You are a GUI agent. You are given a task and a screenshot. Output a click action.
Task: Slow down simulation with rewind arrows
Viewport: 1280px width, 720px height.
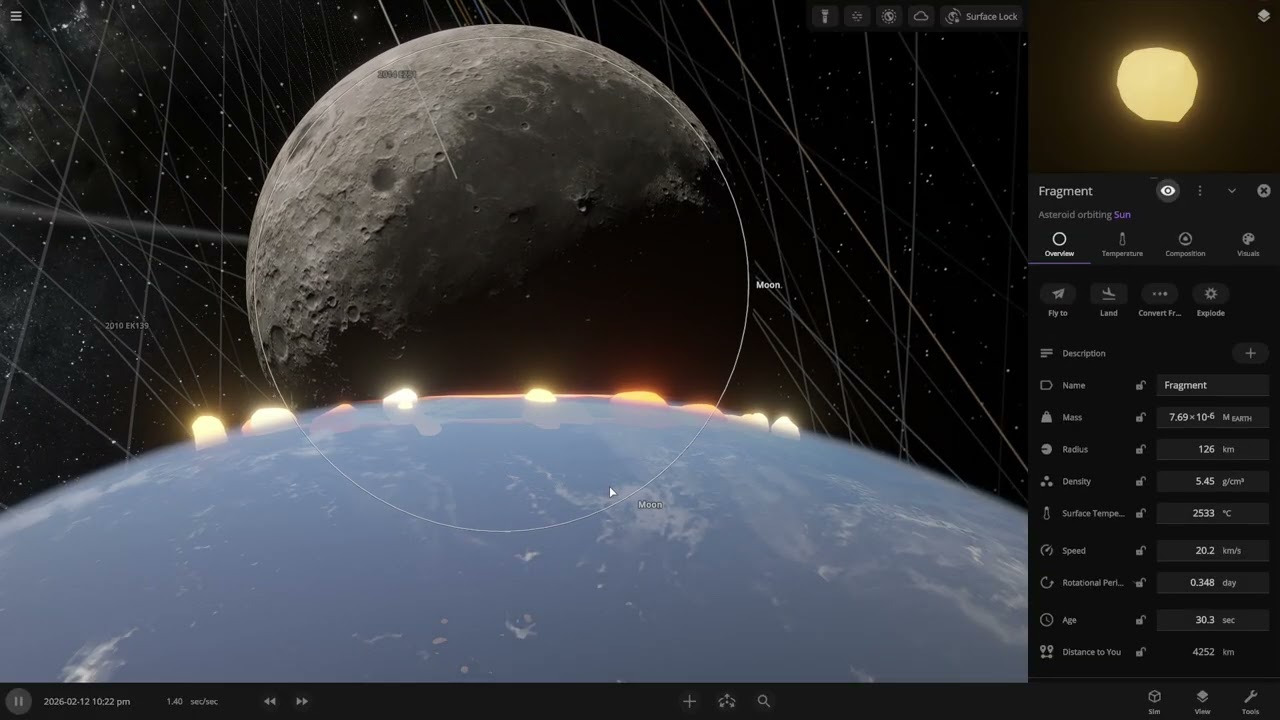click(x=270, y=702)
